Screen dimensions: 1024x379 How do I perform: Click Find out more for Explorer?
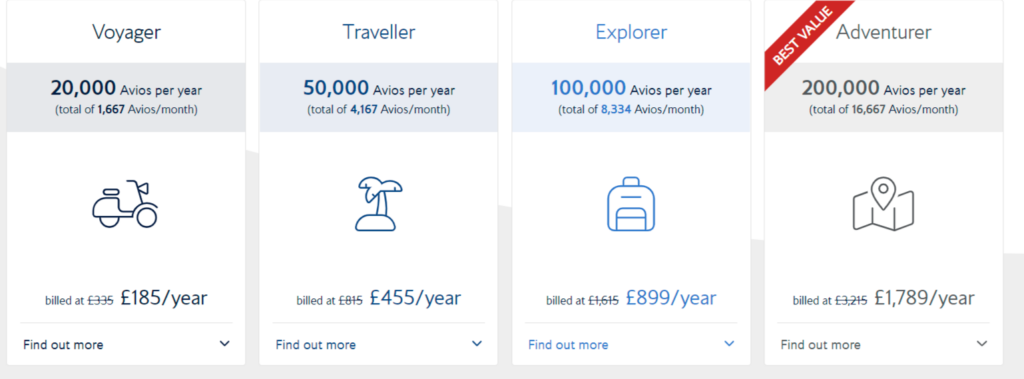pos(568,344)
